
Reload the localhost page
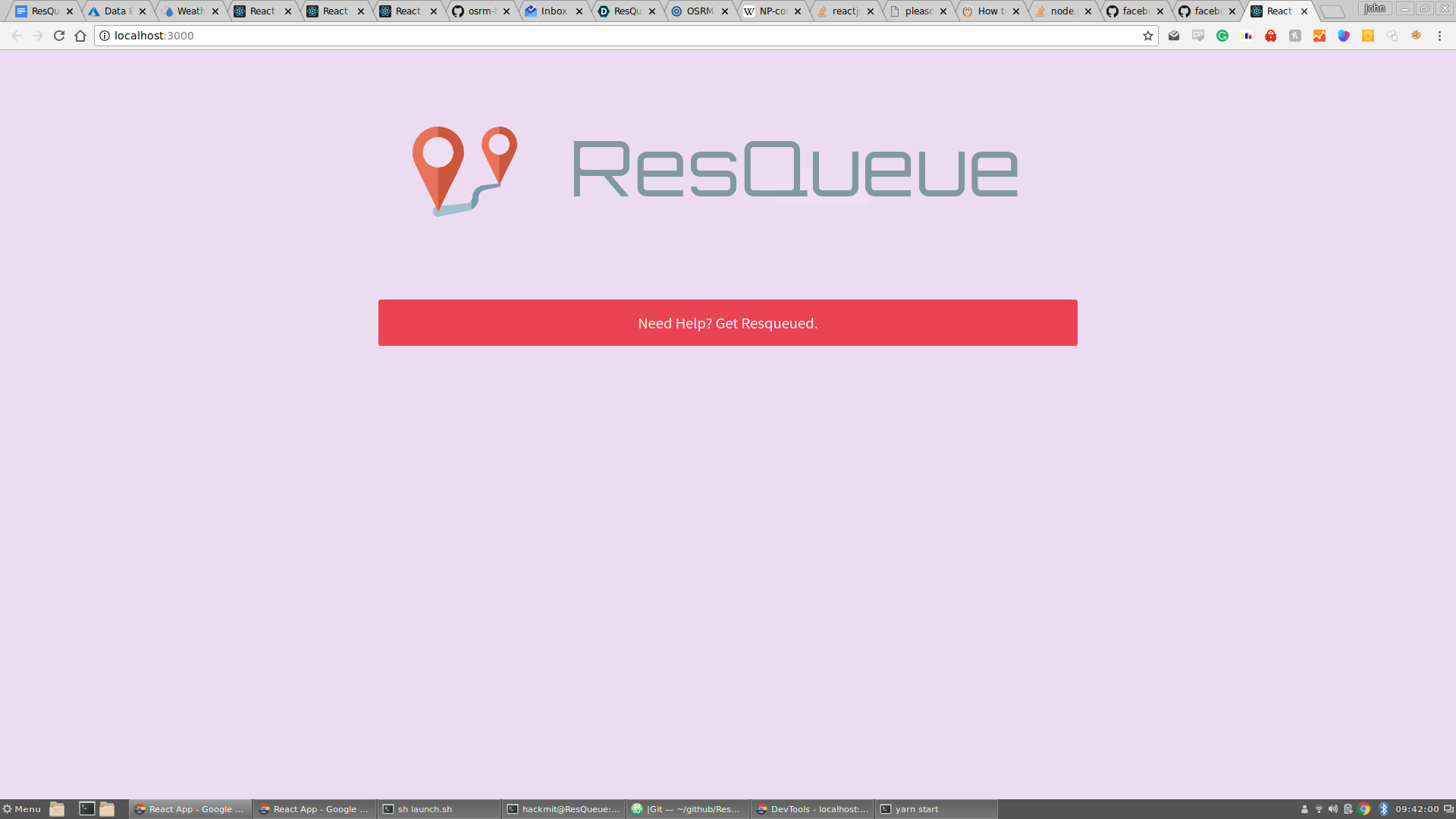pos(59,36)
